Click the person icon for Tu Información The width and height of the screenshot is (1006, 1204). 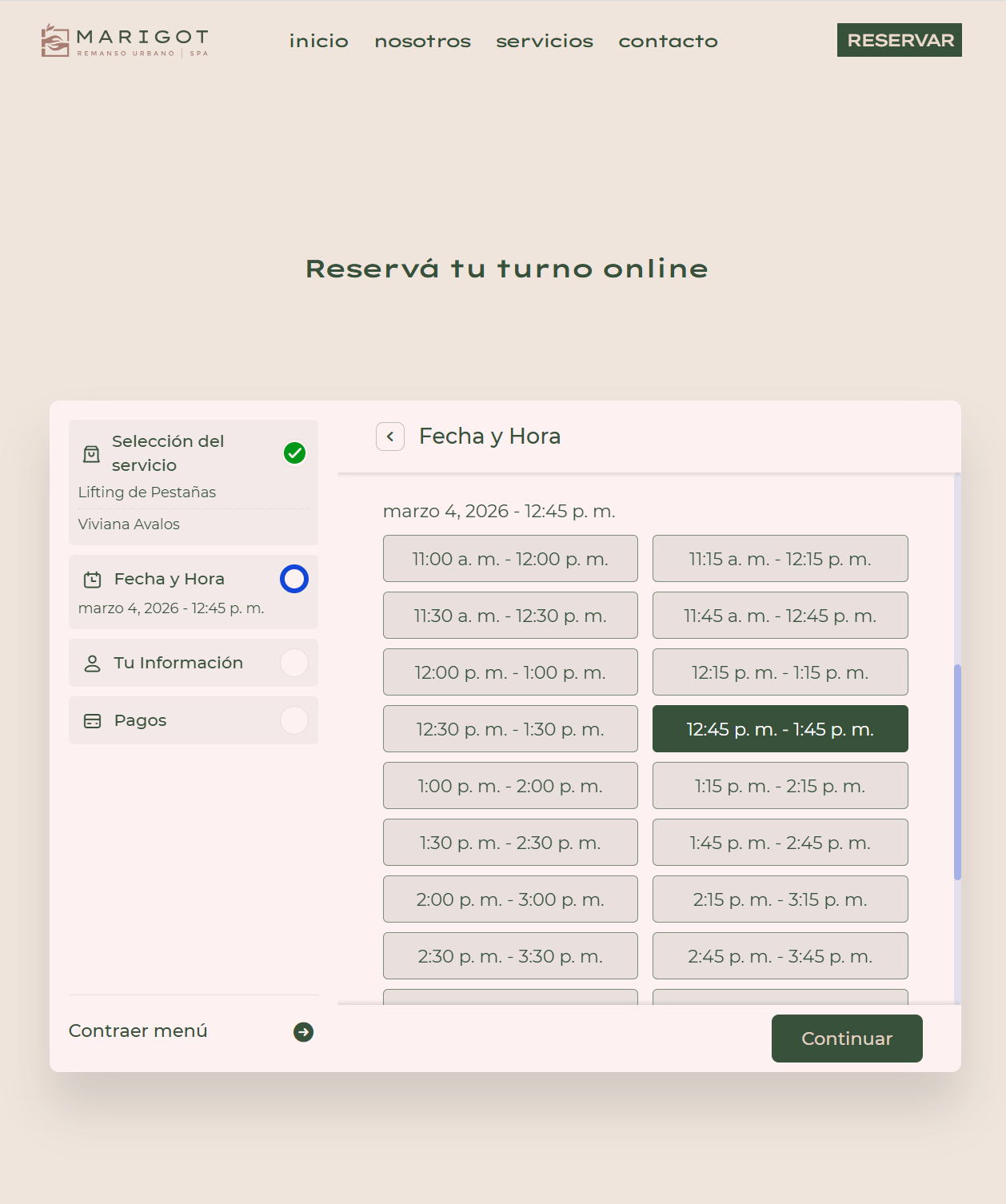(93, 664)
